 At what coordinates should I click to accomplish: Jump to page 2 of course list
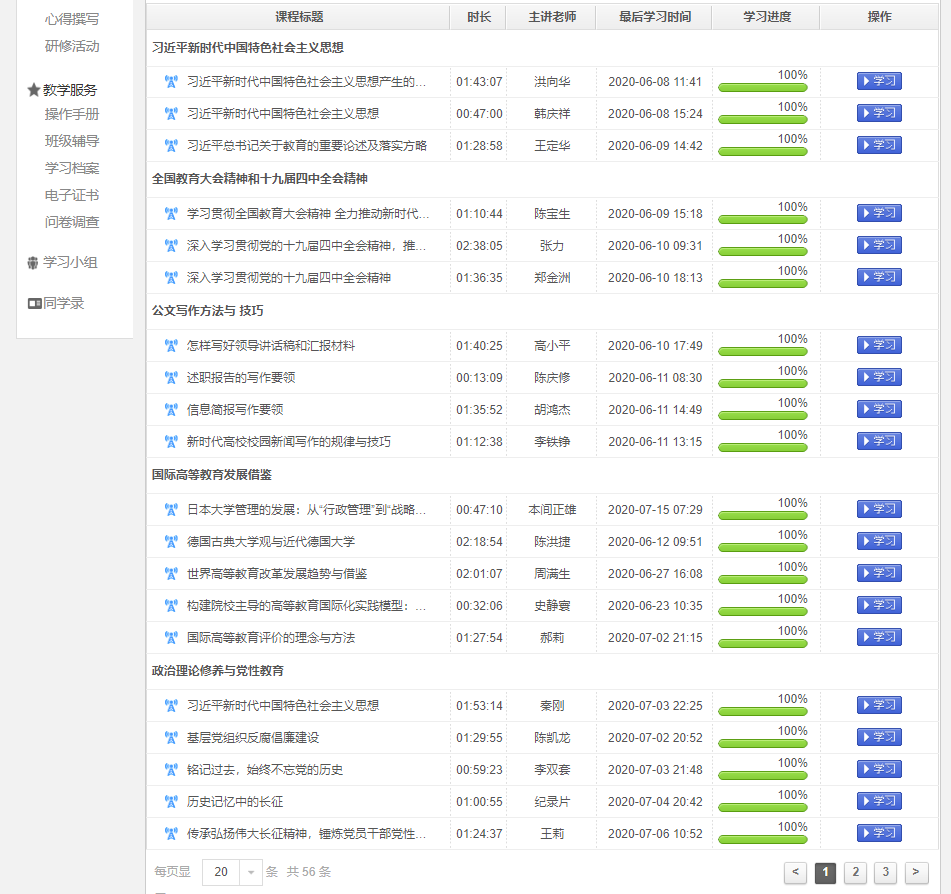(x=855, y=872)
